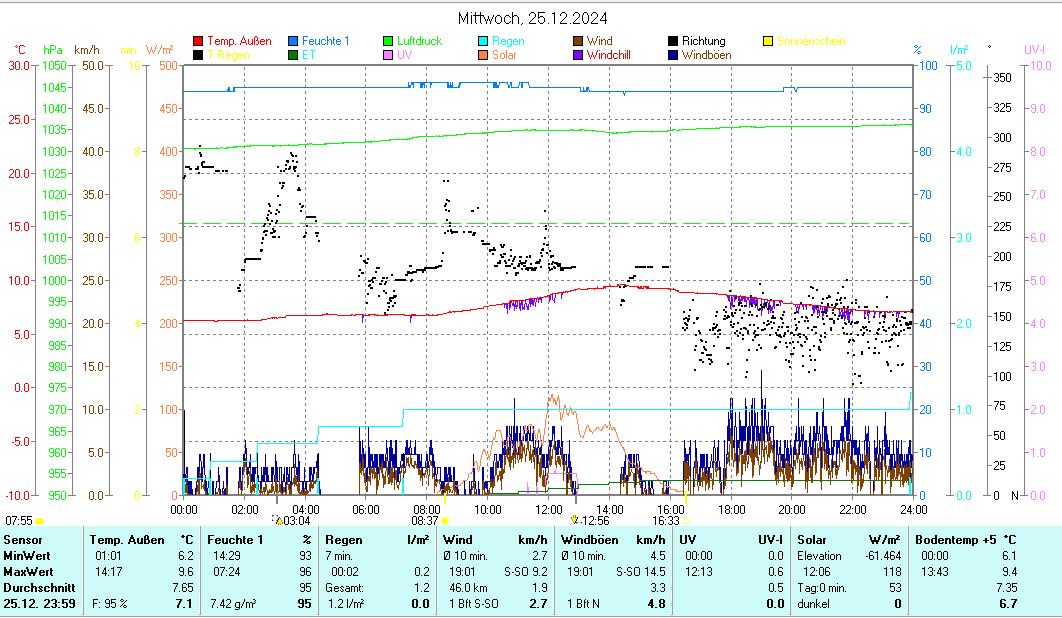Click the orange Solar legend swatch
1062x618 pixels.
482,55
